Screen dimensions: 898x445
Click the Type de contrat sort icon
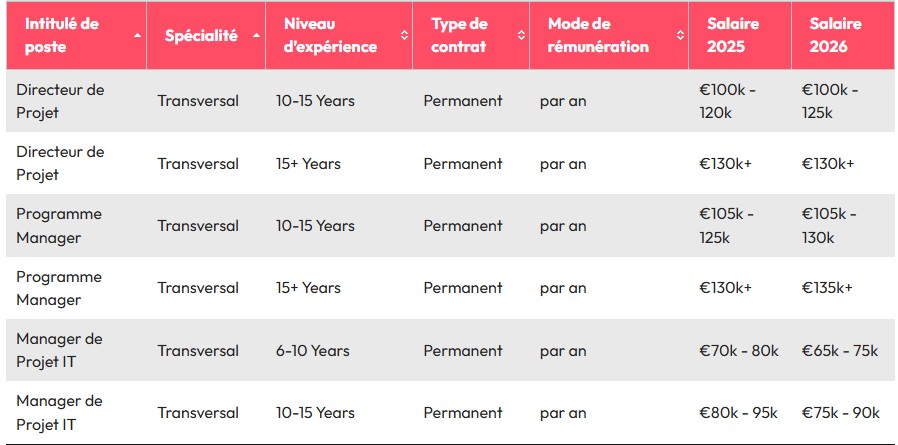tap(521, 35)
